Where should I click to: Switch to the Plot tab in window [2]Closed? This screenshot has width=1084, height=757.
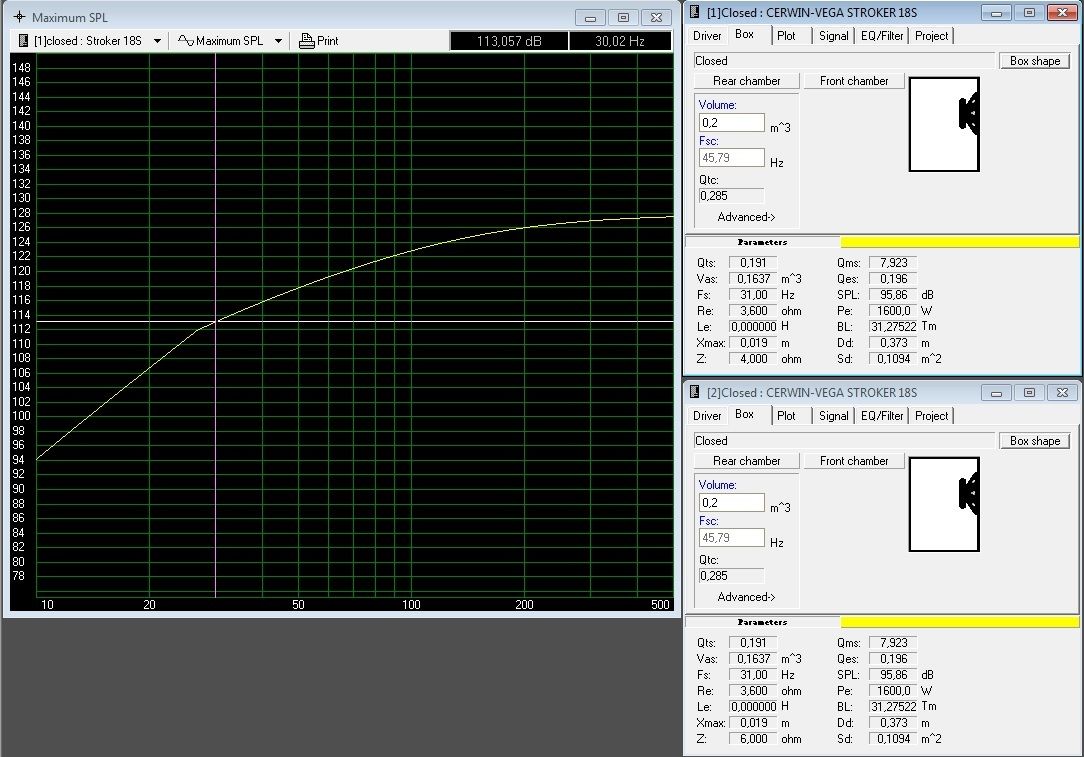point(786,415)
